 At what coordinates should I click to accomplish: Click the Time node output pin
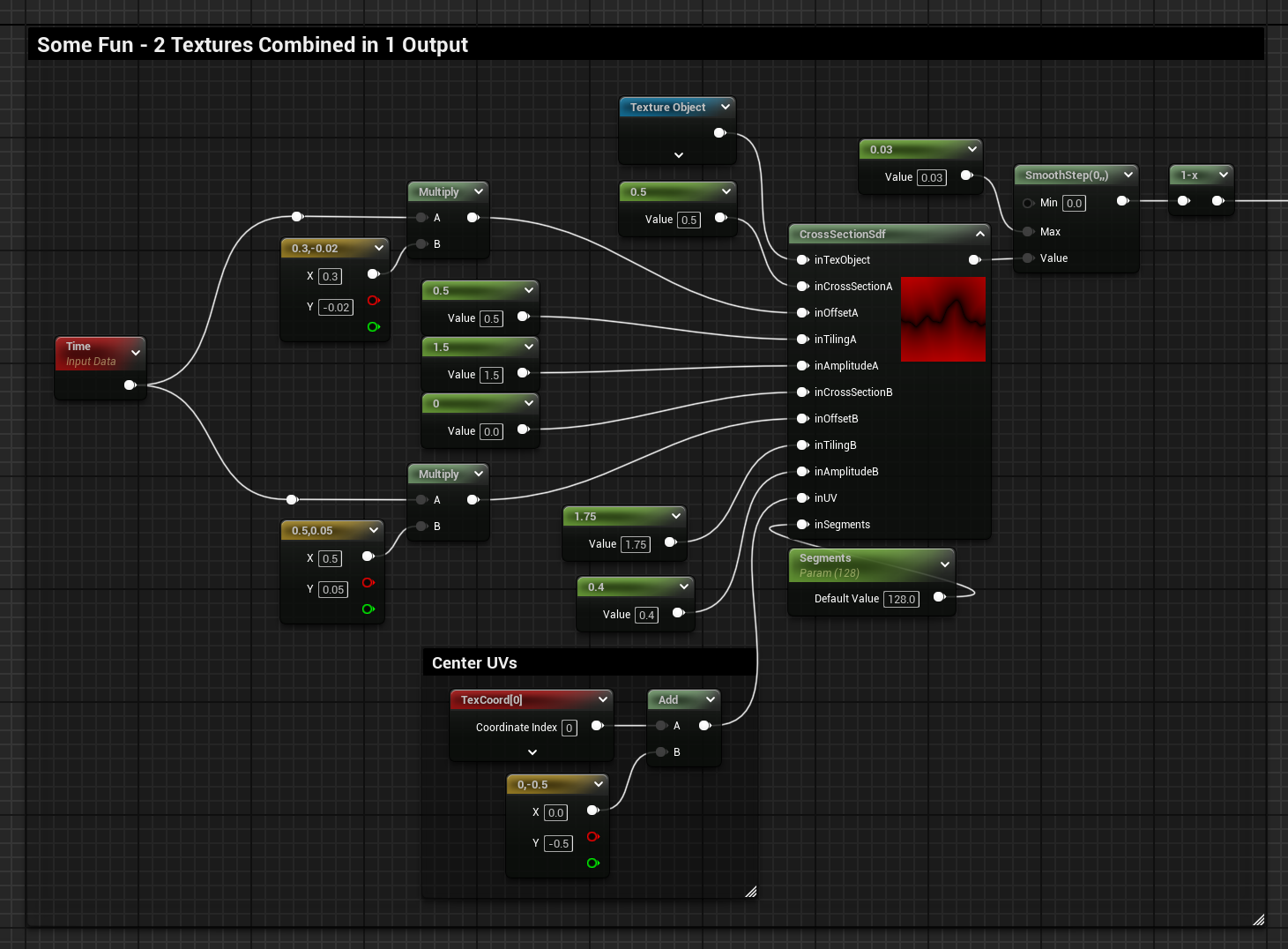click(130, 385)
